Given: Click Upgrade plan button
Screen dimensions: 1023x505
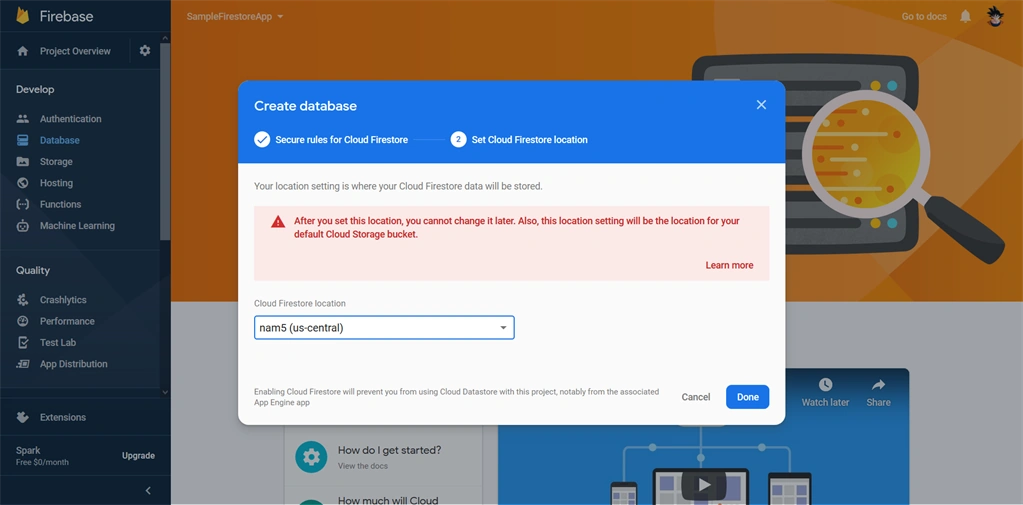Looking at the screenshot, I should pos(138,455).
